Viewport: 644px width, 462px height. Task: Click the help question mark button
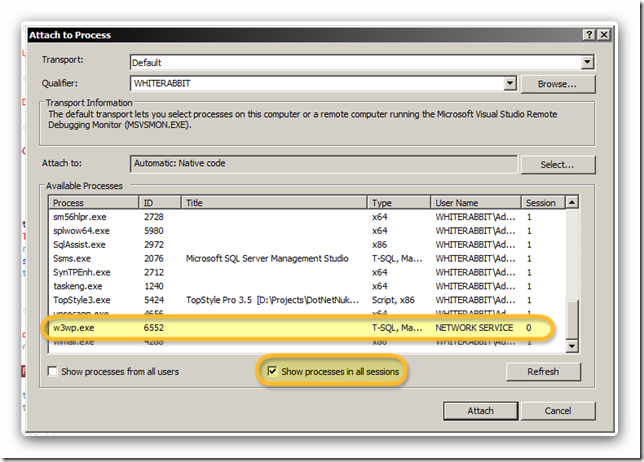(588, 34)
